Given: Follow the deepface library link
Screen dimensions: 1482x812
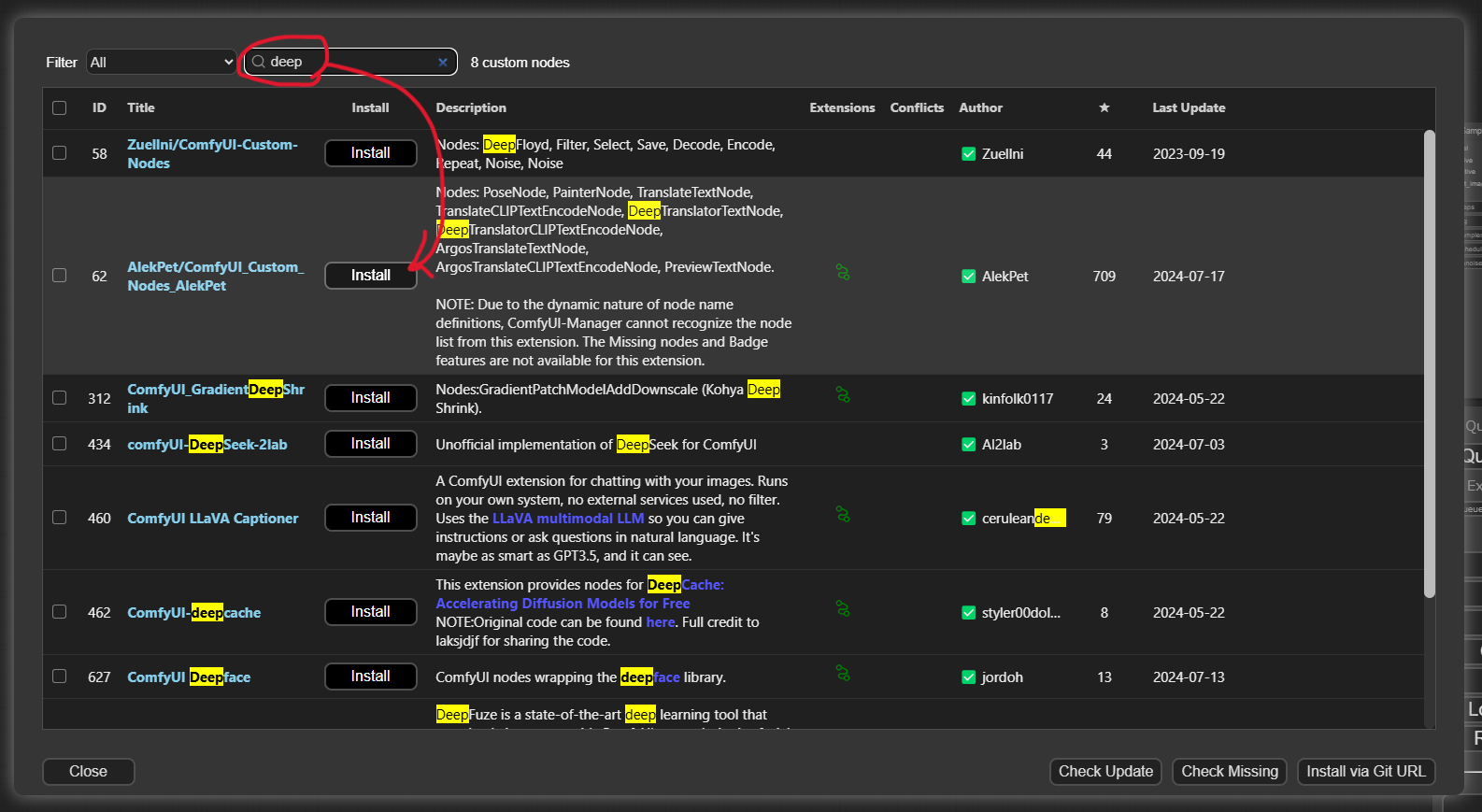Looking at the screenshot, I should click(650, 677).
